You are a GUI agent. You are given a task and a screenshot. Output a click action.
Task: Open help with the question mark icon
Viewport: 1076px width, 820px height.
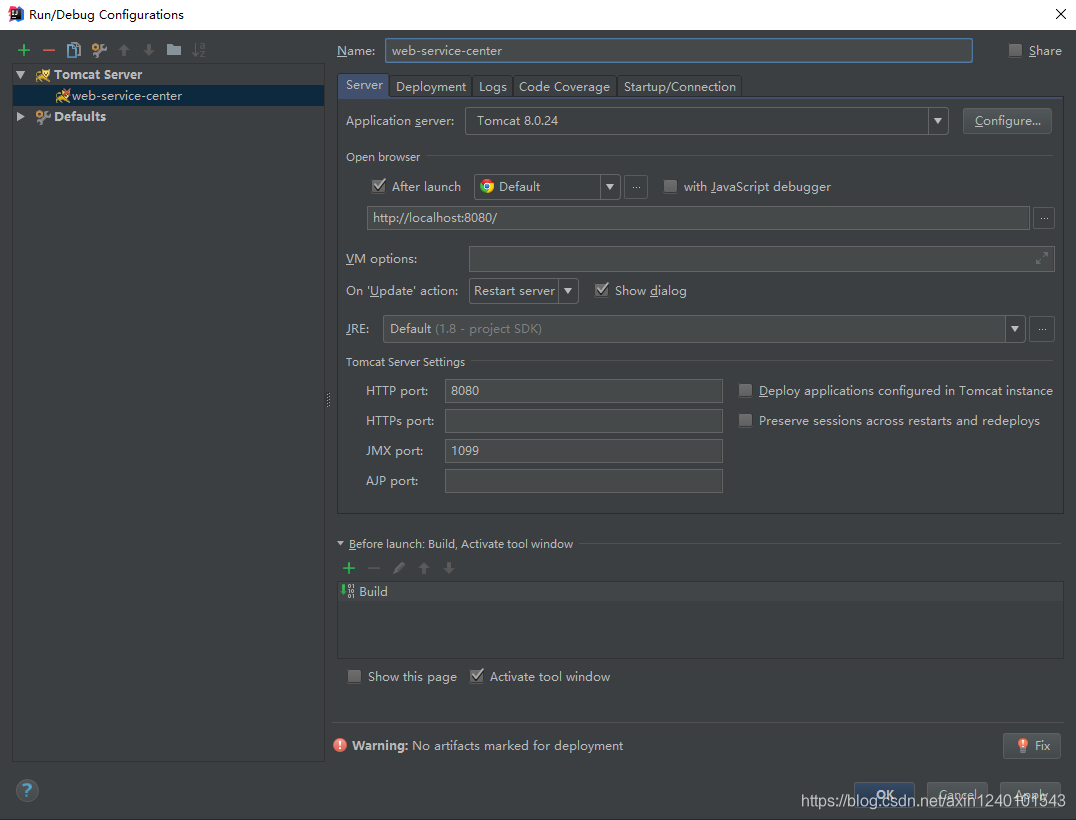click(27, 790)
